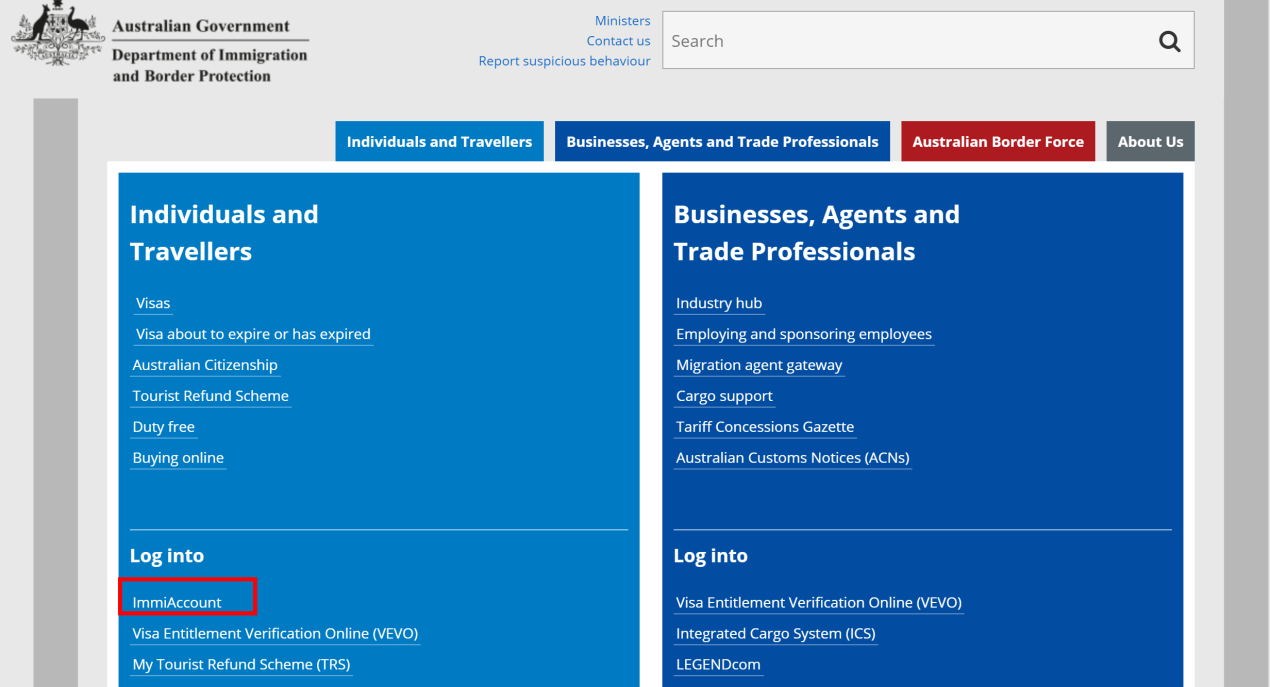This screenshot has width=1270, height=687.
Task: Click Department of Immigration and Border Protection title
Action: pyautogui.click(x=210, y=65)
